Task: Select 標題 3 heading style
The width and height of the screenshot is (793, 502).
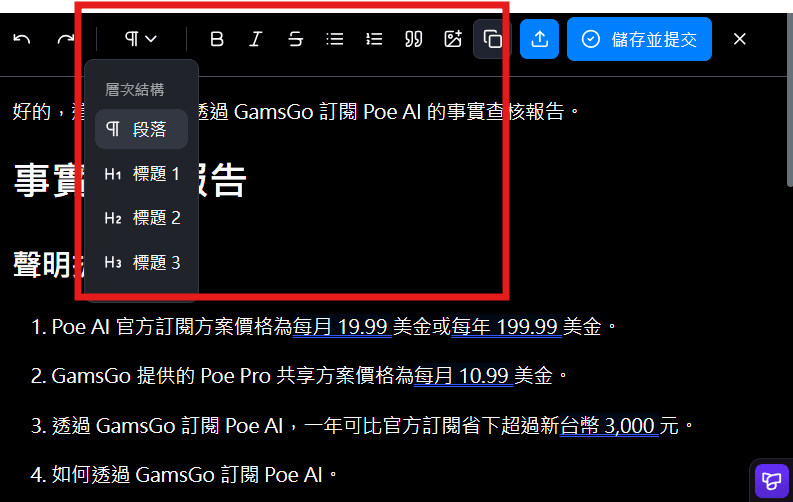Action: point(142,262)
